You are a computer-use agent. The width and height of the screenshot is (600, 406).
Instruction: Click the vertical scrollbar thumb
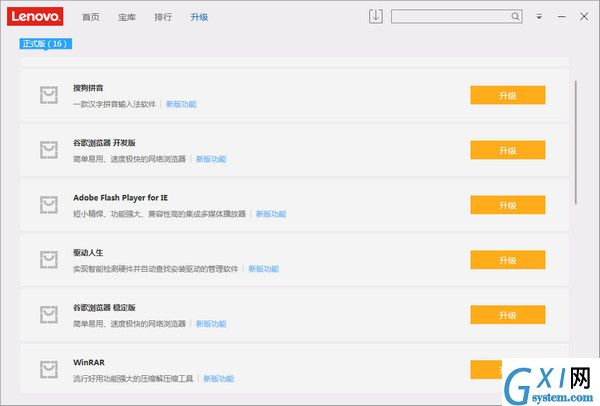[576, 142]
